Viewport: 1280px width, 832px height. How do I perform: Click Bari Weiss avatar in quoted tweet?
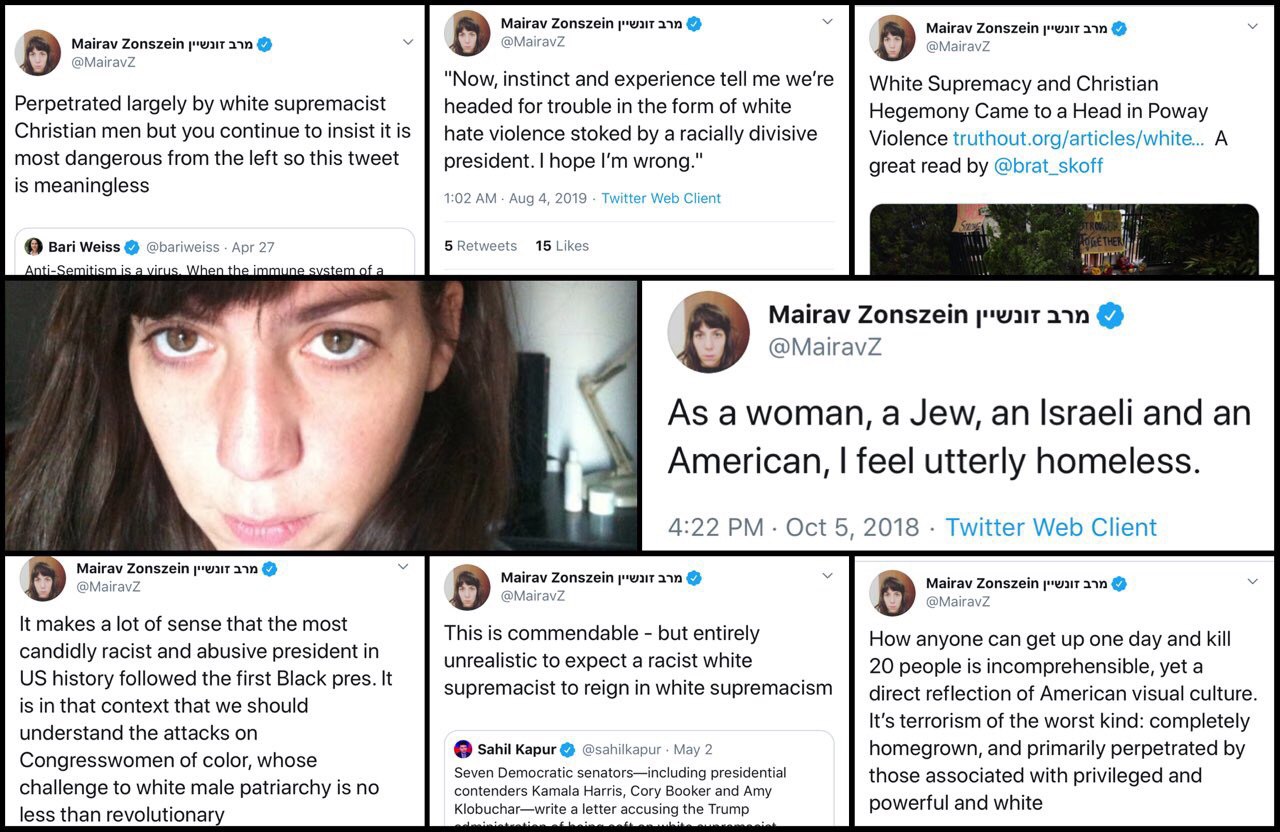coord(34,247)
